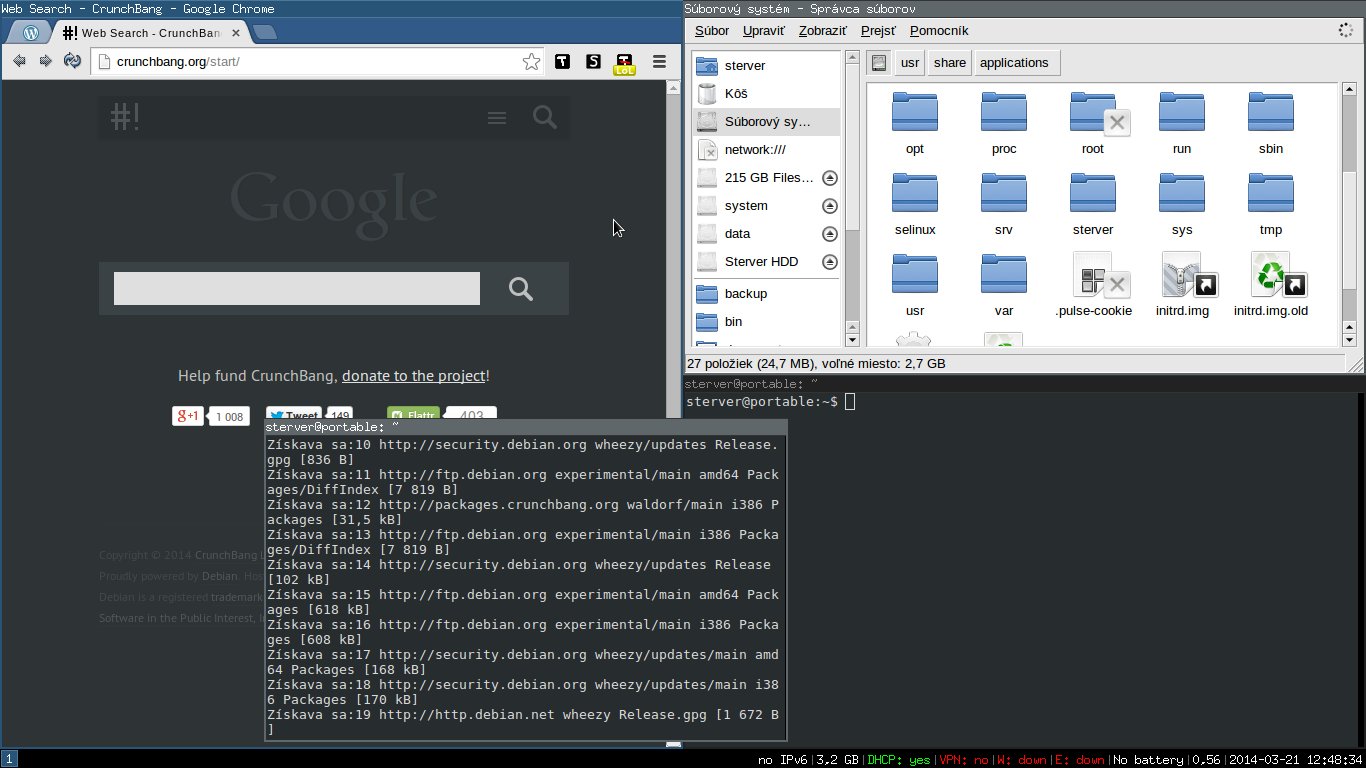Select the sterver folder in the file view

click(1093, 194)
